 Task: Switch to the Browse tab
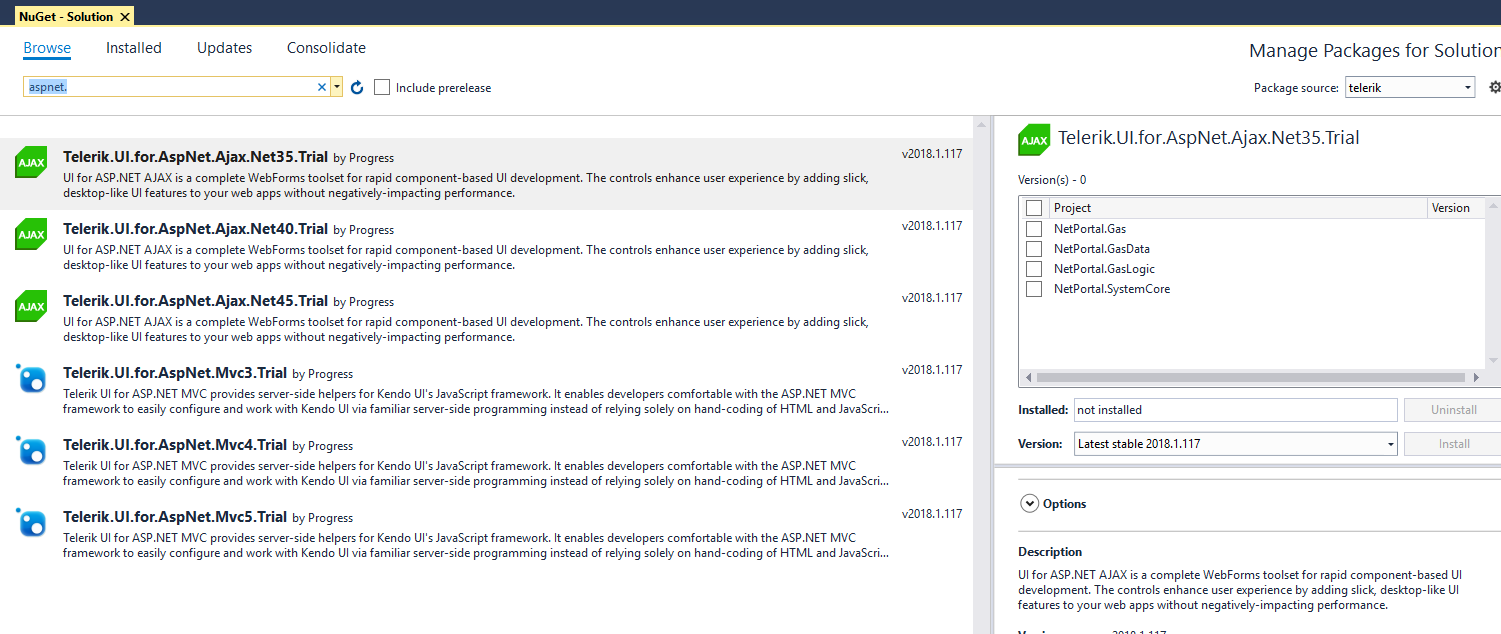pos(47,48)
